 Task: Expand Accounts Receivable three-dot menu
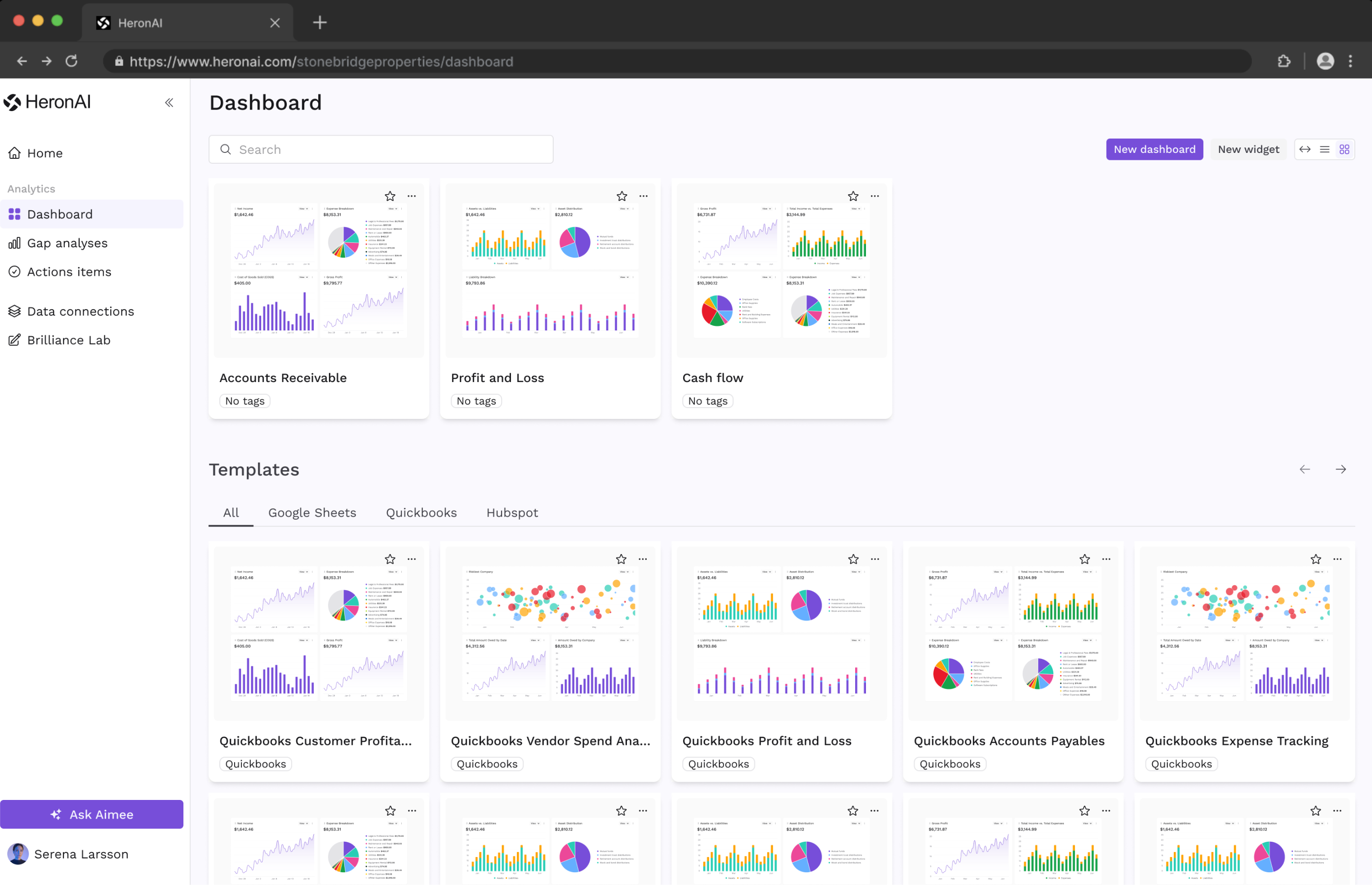pyautogui.click(x=412, y=197)
